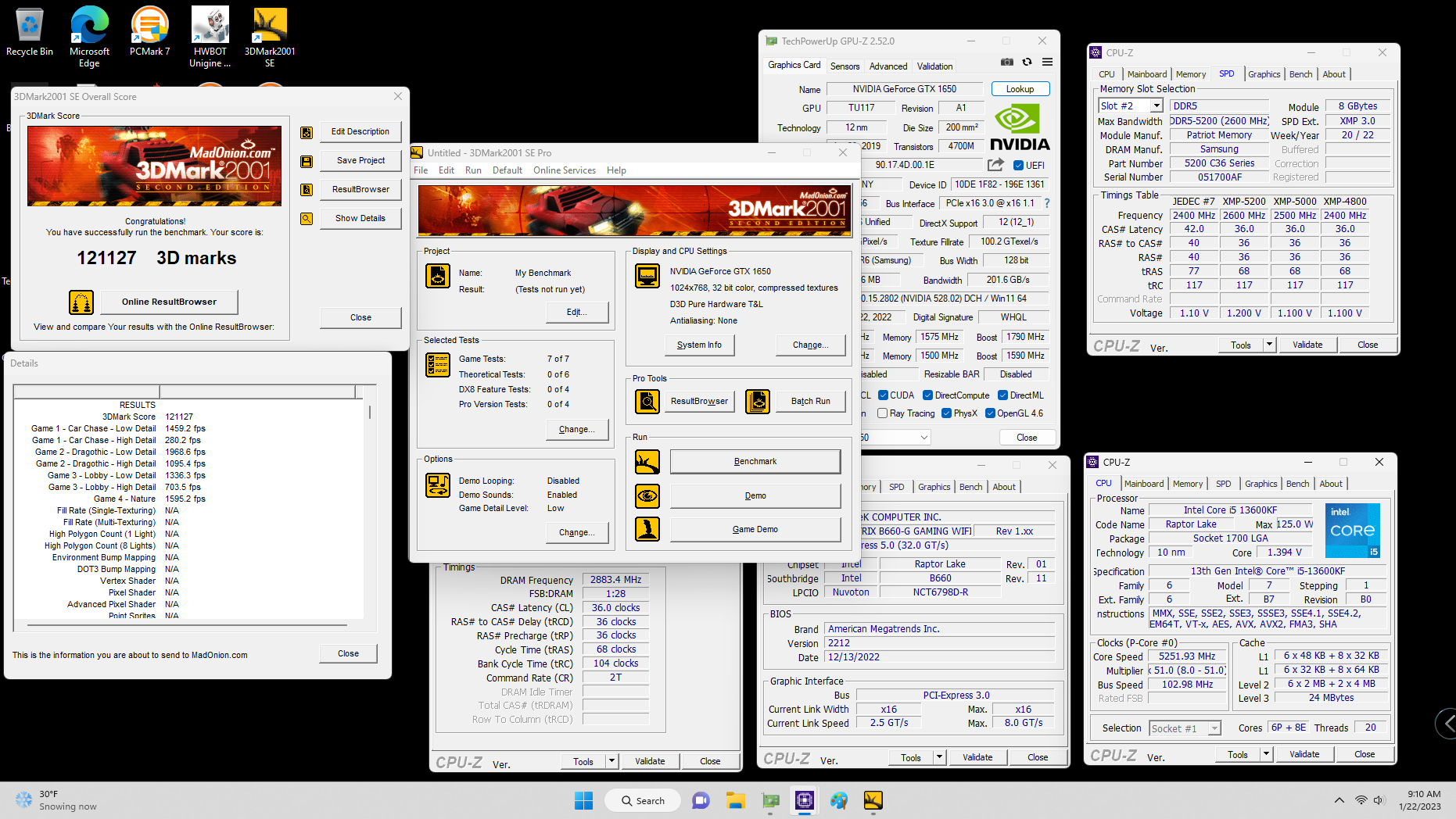Viewport: 1456px width, 819px height.
Task: Toggle the DirectCompute checkbox
Action: [927, 395]
